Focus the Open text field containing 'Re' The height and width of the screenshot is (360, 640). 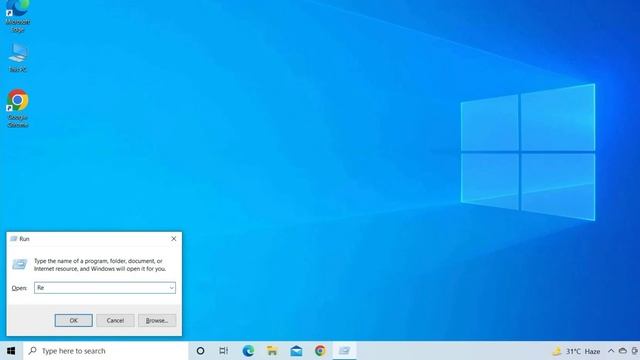coord(105,288)
